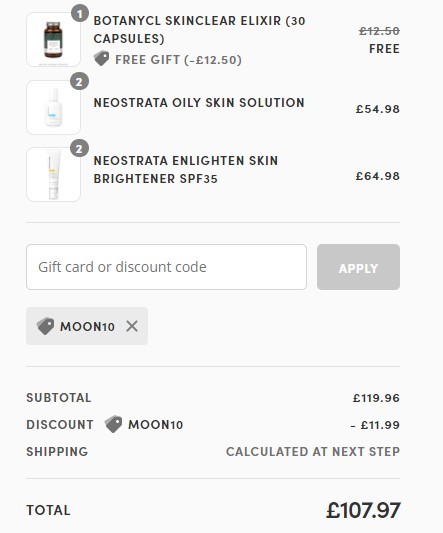443x533 pixels.
Task: Click the Botanycl Skinclear Elixir product name
Action: tap(199, 30)
